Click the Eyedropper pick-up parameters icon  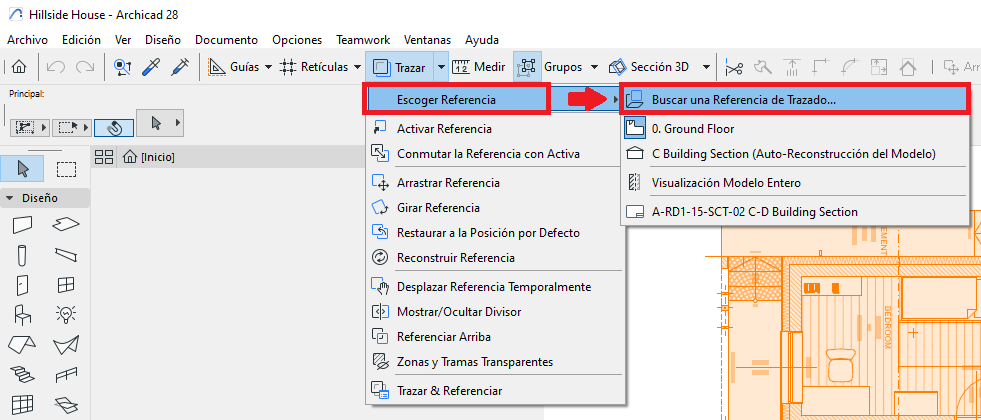pyautogui.click(x=152, y=67)
